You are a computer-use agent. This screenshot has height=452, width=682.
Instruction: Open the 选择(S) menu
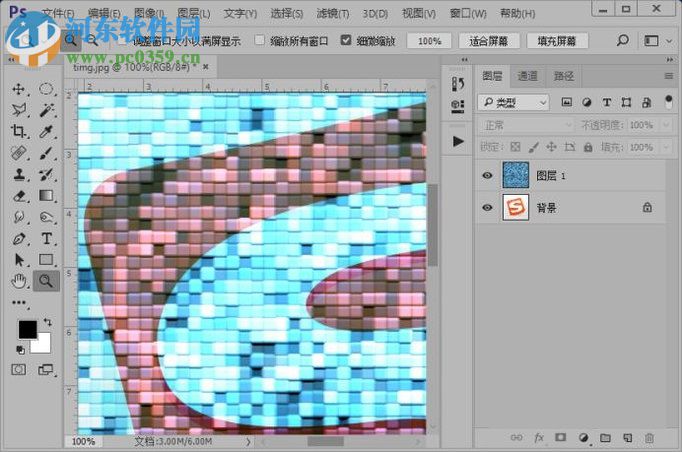(x=286, y=13)
